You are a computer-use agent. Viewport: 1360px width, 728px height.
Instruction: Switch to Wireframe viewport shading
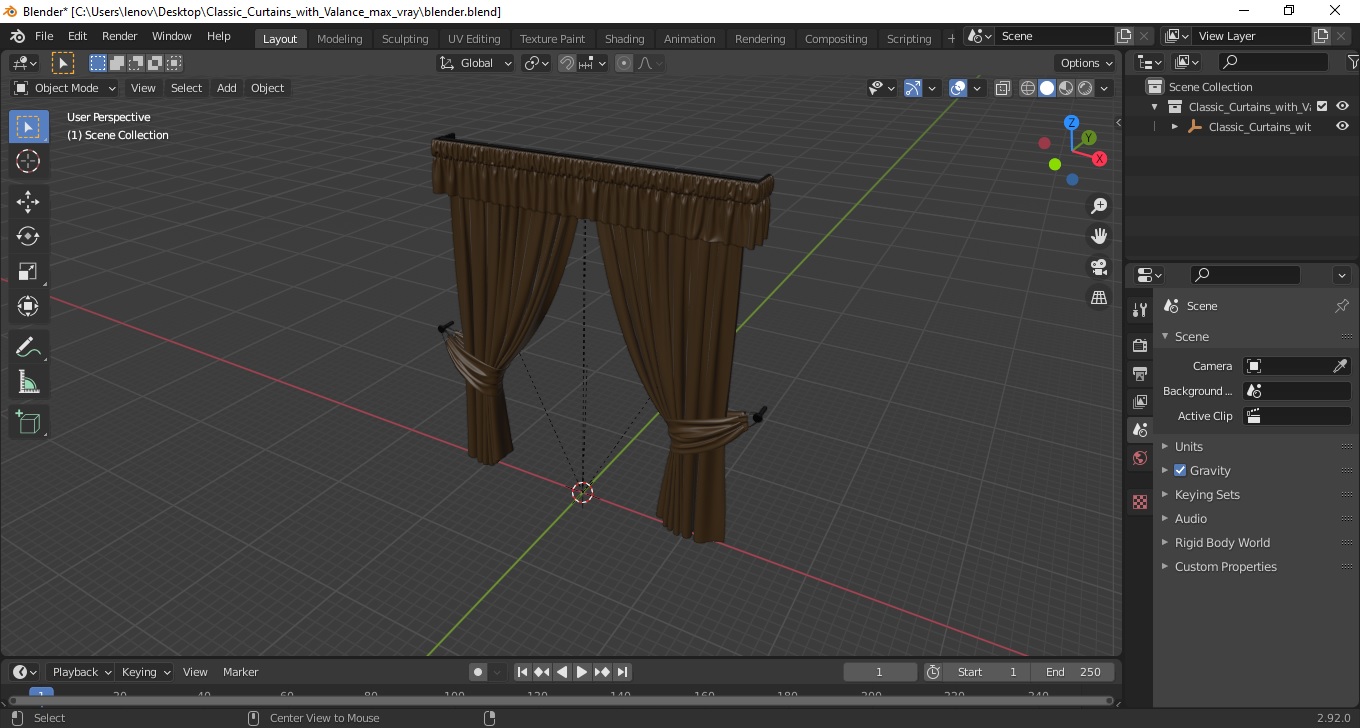coord(1028,88)
